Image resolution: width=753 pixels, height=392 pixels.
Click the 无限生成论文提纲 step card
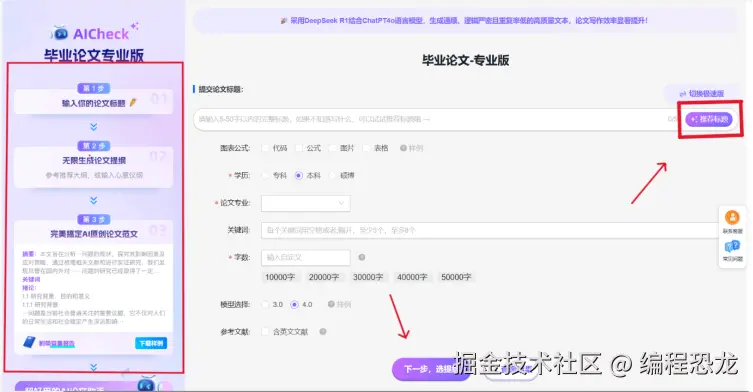94,167
